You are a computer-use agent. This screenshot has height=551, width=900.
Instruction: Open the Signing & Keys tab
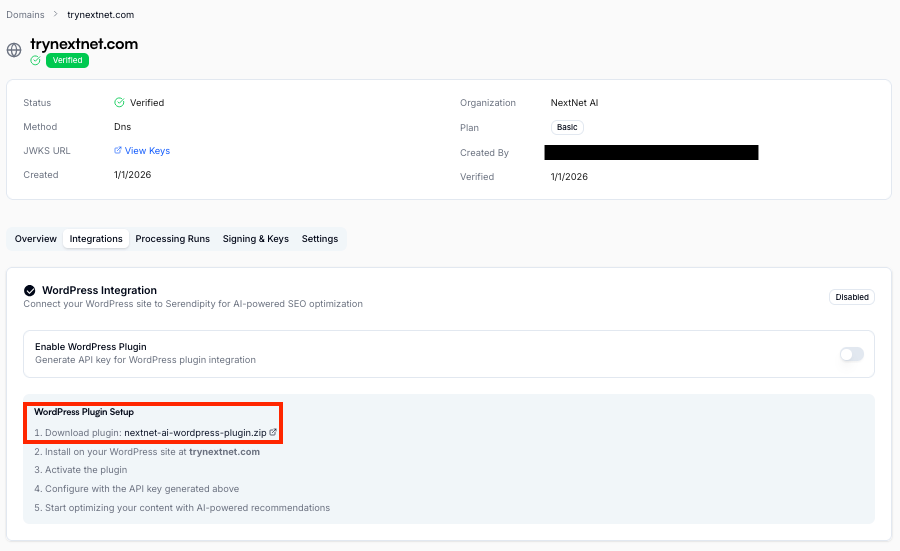pos(255,239)
